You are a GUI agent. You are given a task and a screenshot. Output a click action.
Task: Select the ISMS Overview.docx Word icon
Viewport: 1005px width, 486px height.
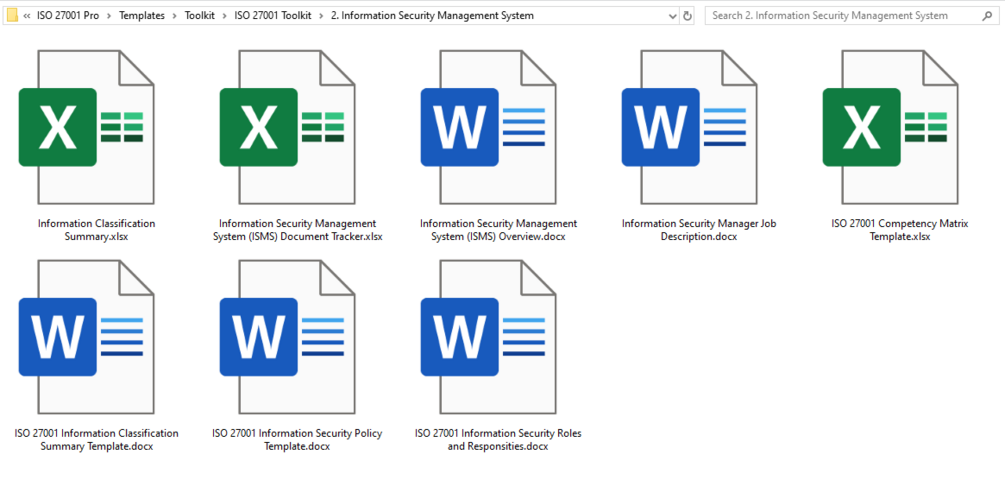point(488,127)
